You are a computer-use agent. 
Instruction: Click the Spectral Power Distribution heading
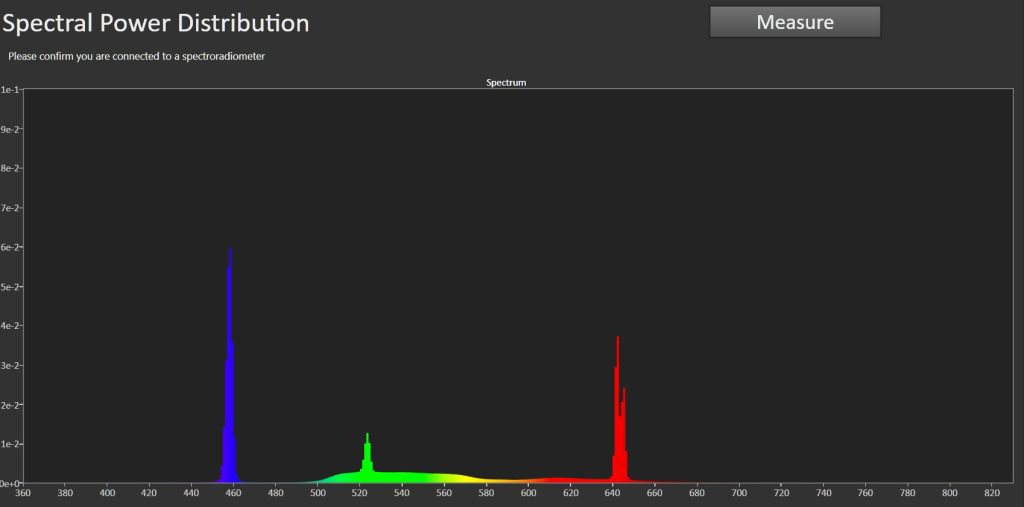(x=155, y=23)
